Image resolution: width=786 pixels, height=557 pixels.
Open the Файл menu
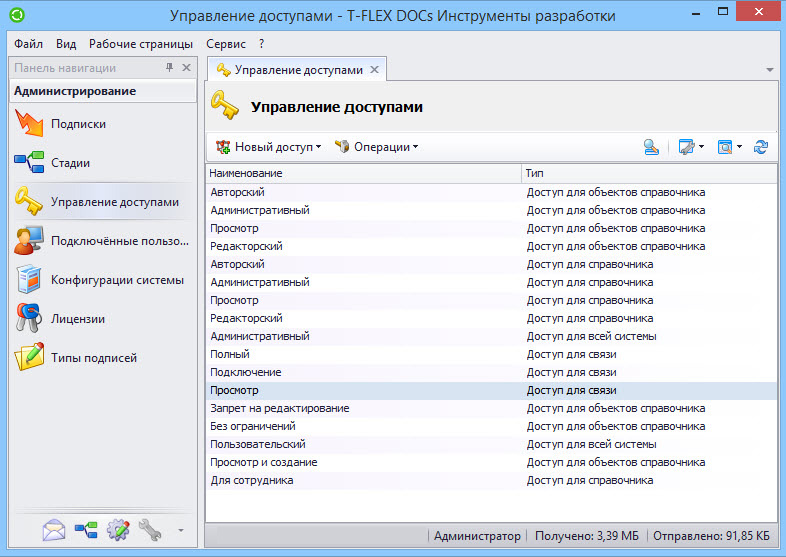click(28, 44)
